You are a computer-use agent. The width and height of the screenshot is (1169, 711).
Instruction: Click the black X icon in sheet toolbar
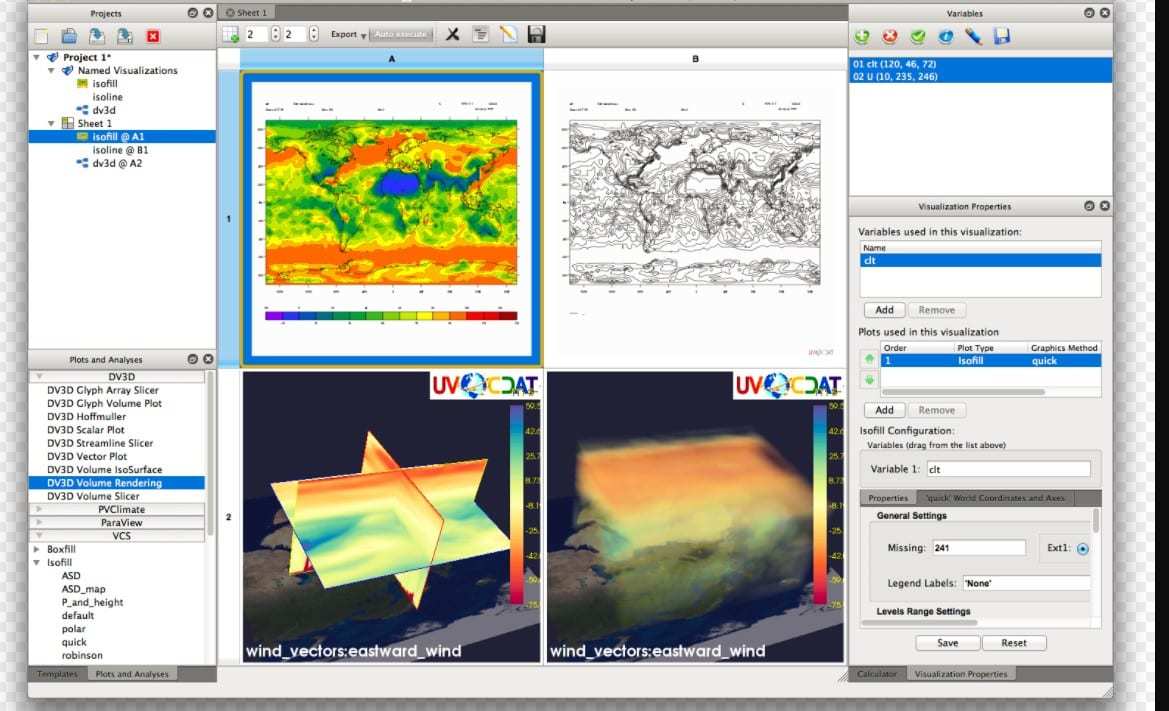tap(452, 34)
